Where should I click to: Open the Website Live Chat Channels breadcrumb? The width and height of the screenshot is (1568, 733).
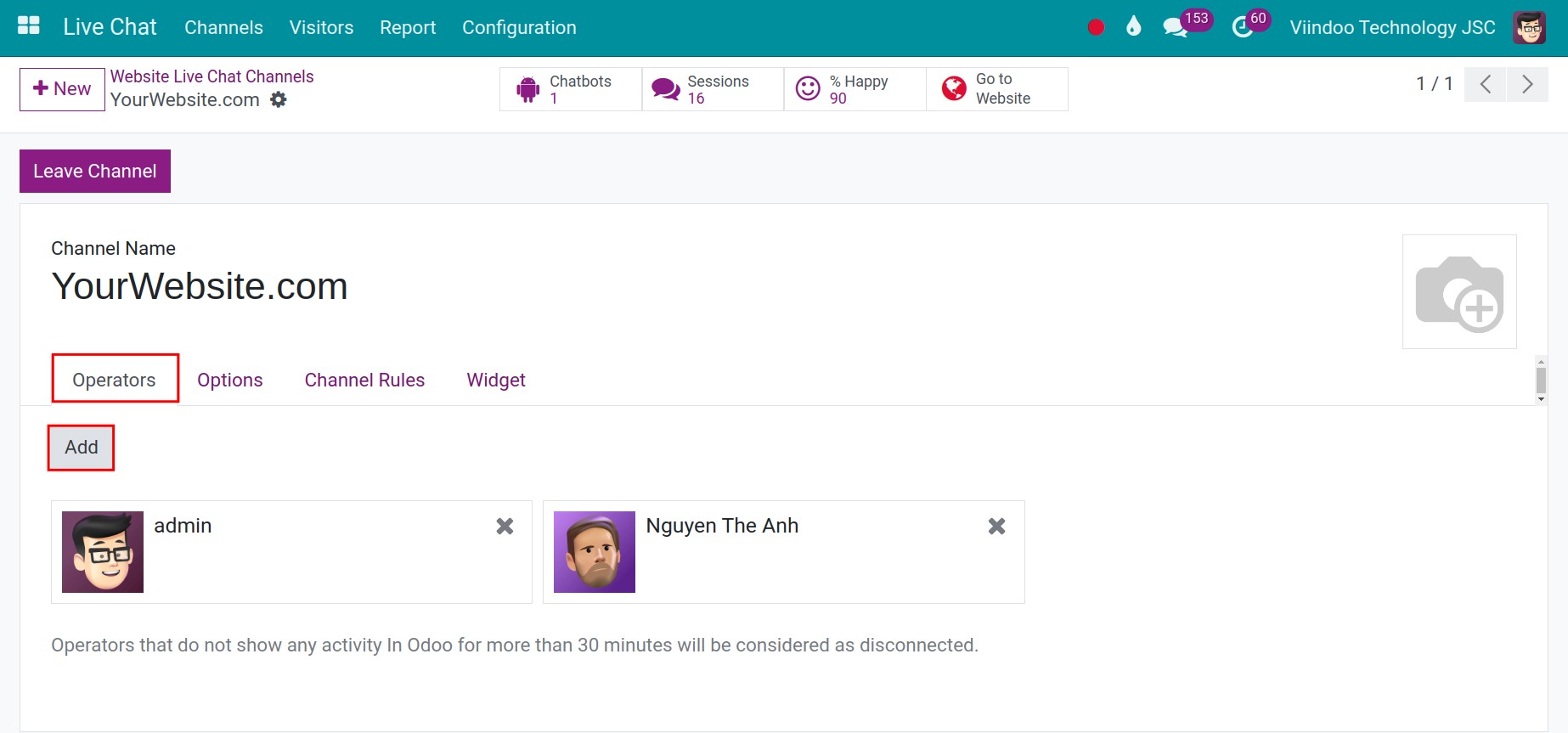point(212,76)
